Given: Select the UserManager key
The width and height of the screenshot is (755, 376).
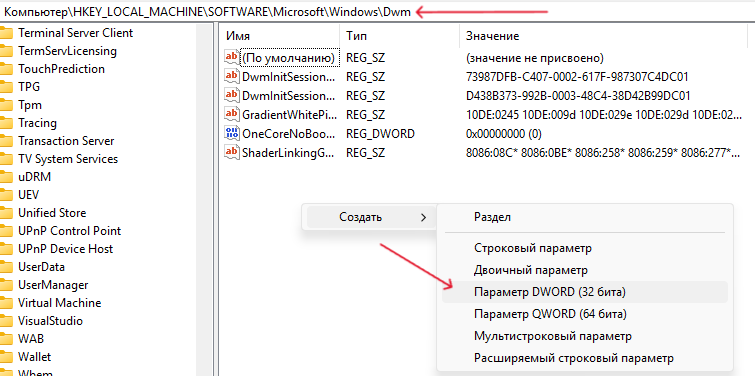Looking at the screenshot, I should click(x=53, y=285).
